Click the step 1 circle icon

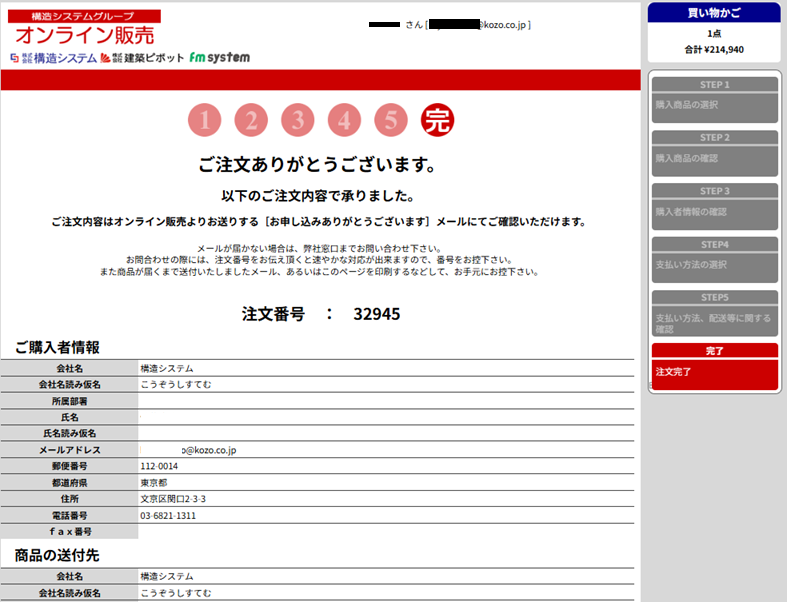(x=204, y=121)
